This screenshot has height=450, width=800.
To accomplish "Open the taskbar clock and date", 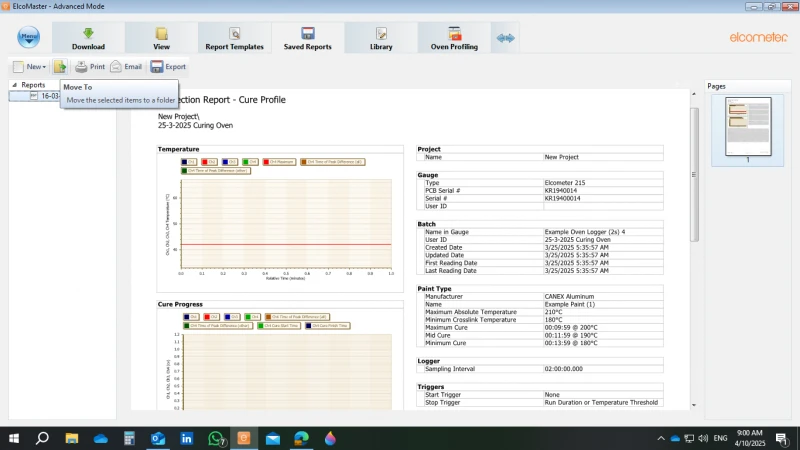I will tap(750, 438).
